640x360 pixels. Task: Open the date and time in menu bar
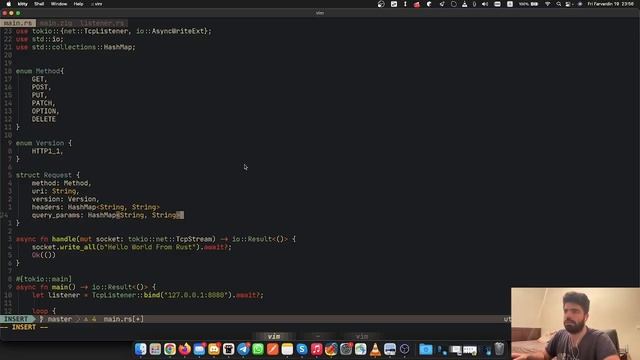click(611, 4)
